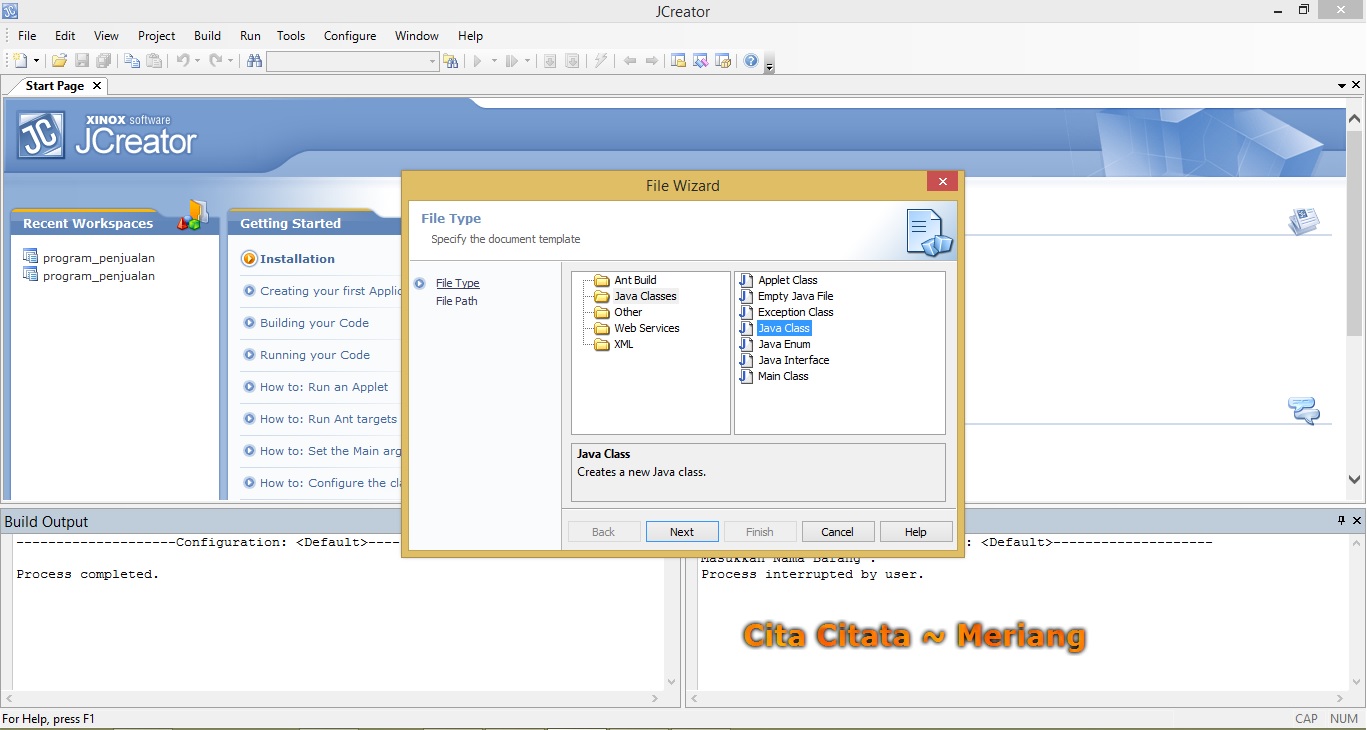The image size is (1367, 730).
Task: Click the Run project play icon
Action: (478, 61)
